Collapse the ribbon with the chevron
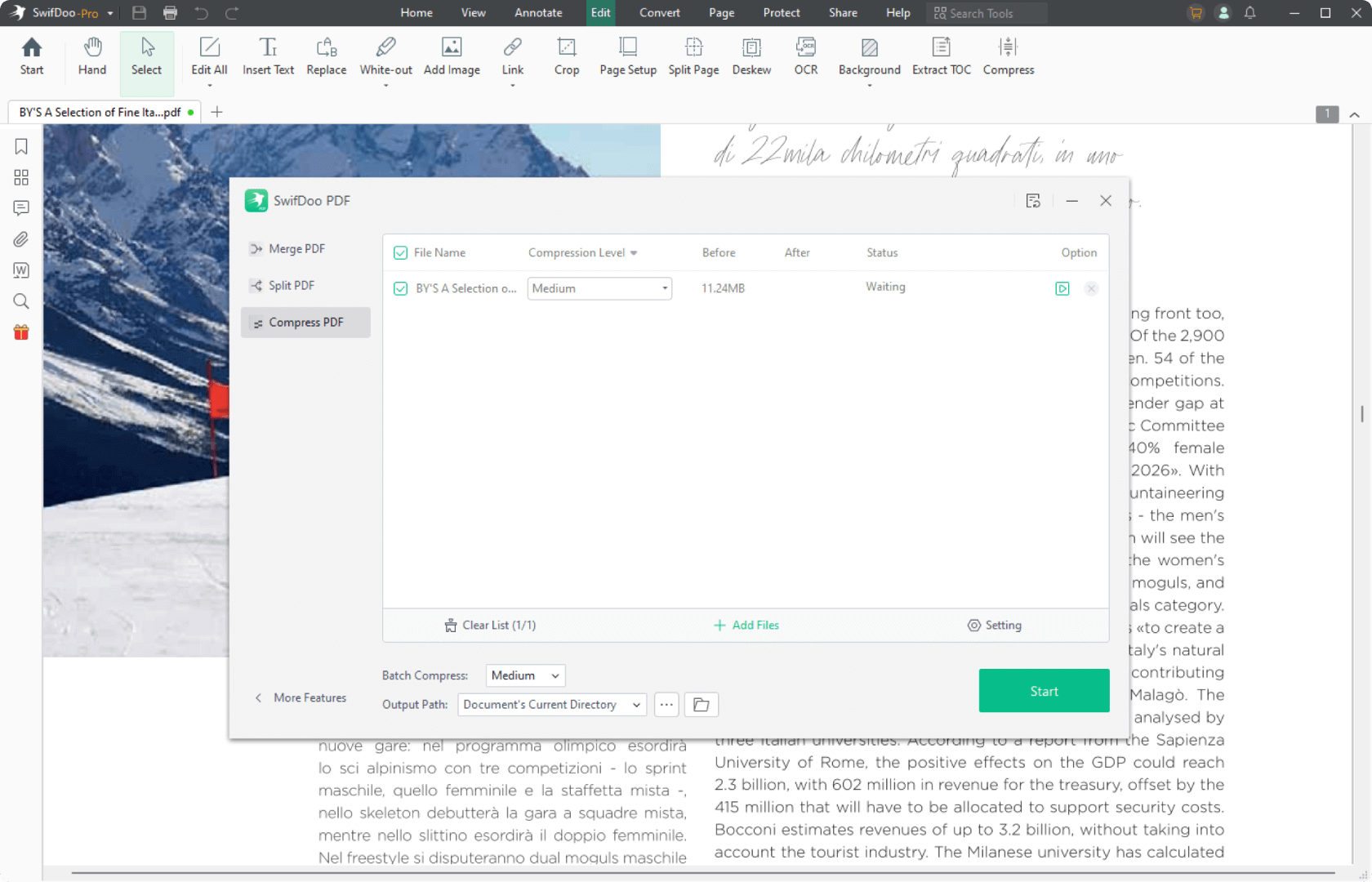The width and height of the screenshot is (1372, 882). point(1354,115)
